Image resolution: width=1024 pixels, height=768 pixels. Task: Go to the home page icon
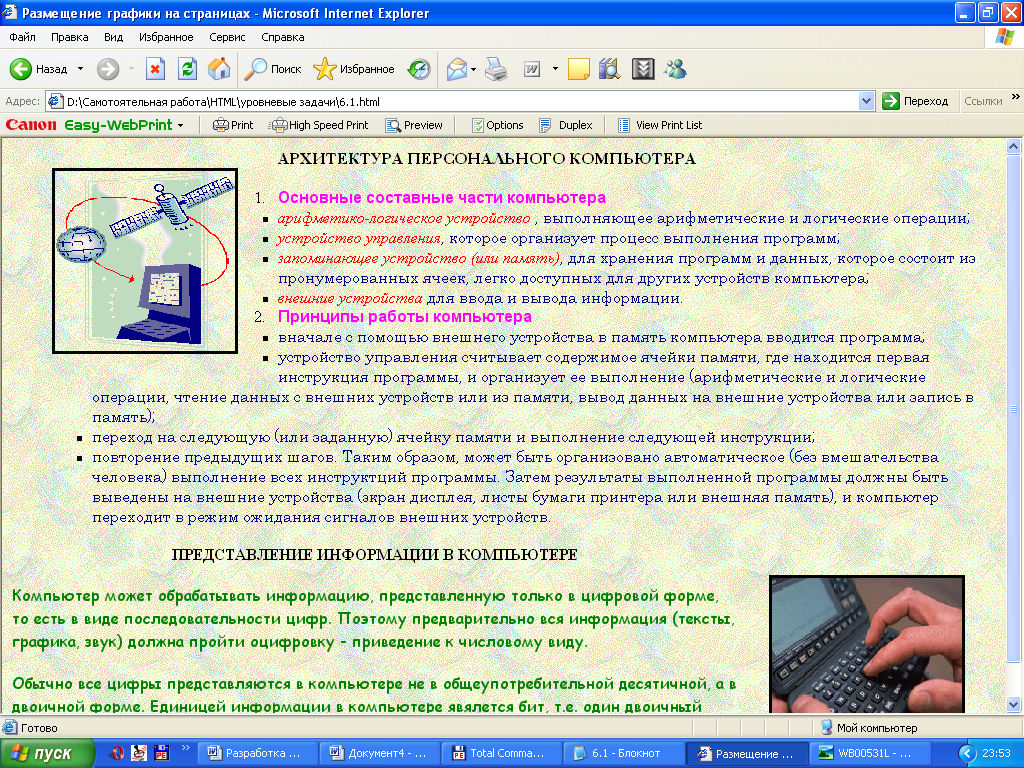pyautogui.click(x=219, y=69)
